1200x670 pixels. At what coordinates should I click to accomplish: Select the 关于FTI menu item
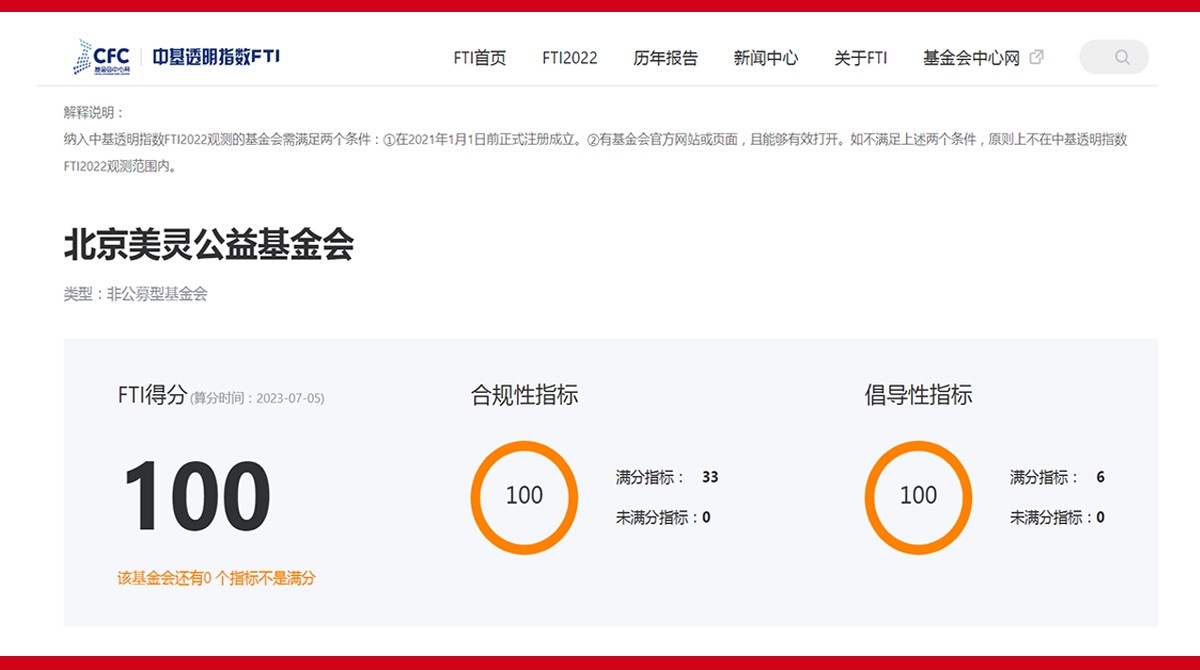click(861, 58)
